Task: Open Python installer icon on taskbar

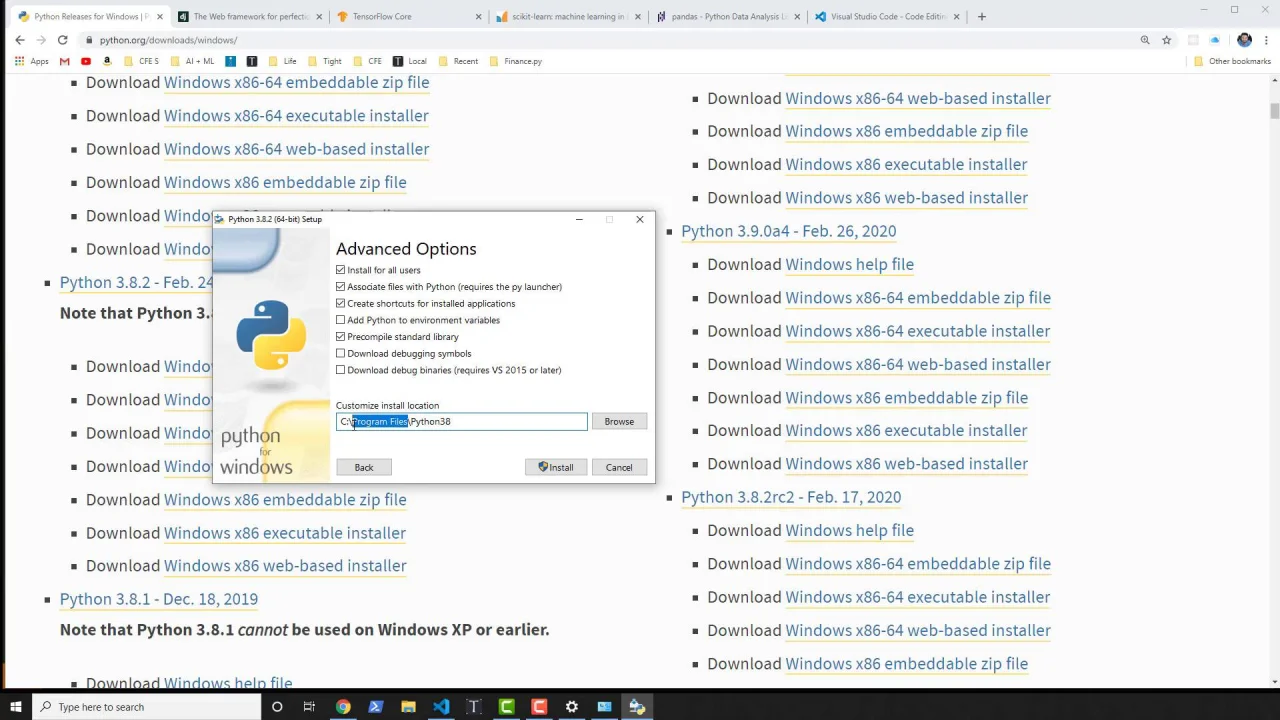Action: coord(637,707)
